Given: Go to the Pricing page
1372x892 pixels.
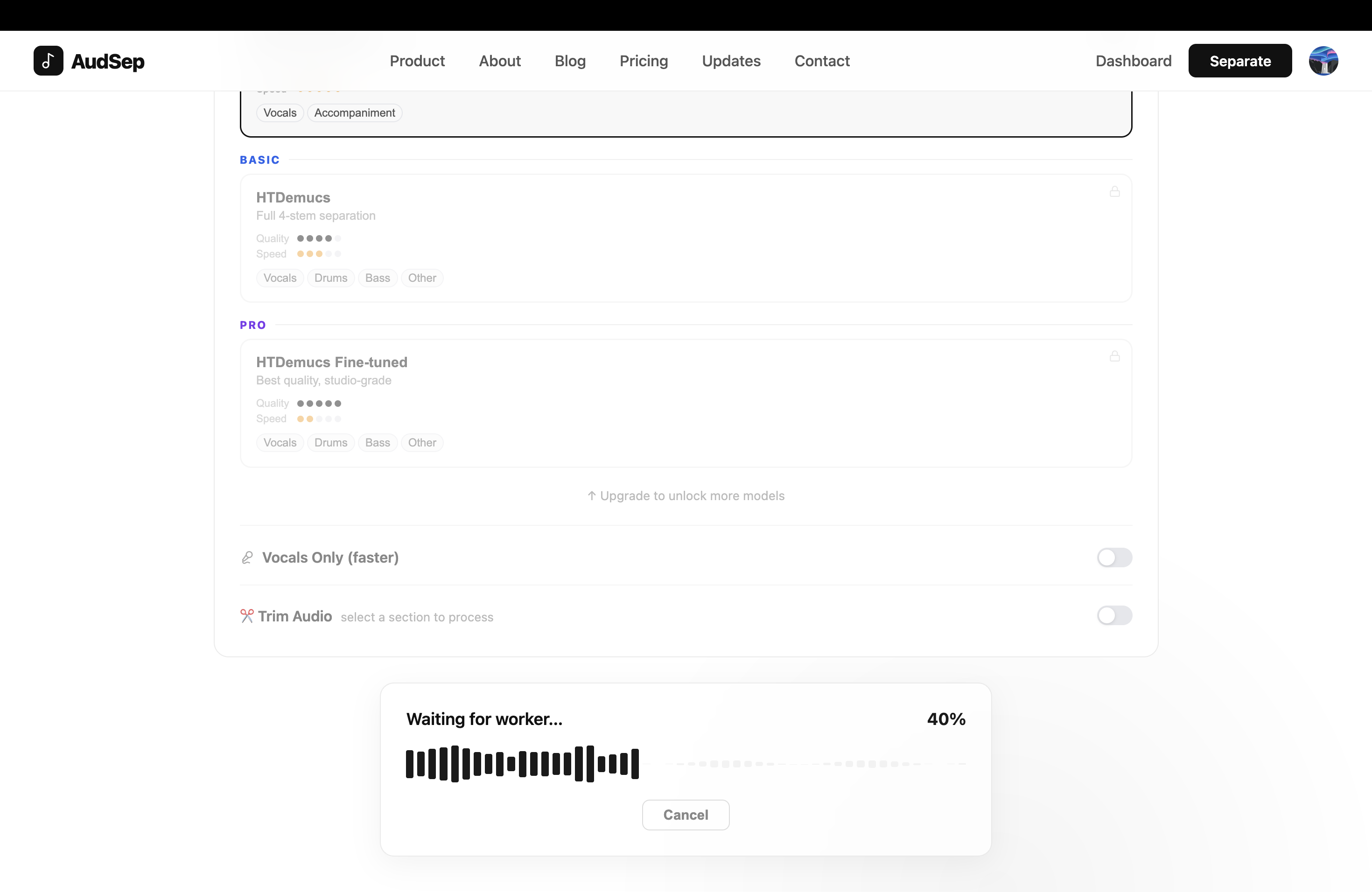Looking at the screenshot, I should 644,61.
